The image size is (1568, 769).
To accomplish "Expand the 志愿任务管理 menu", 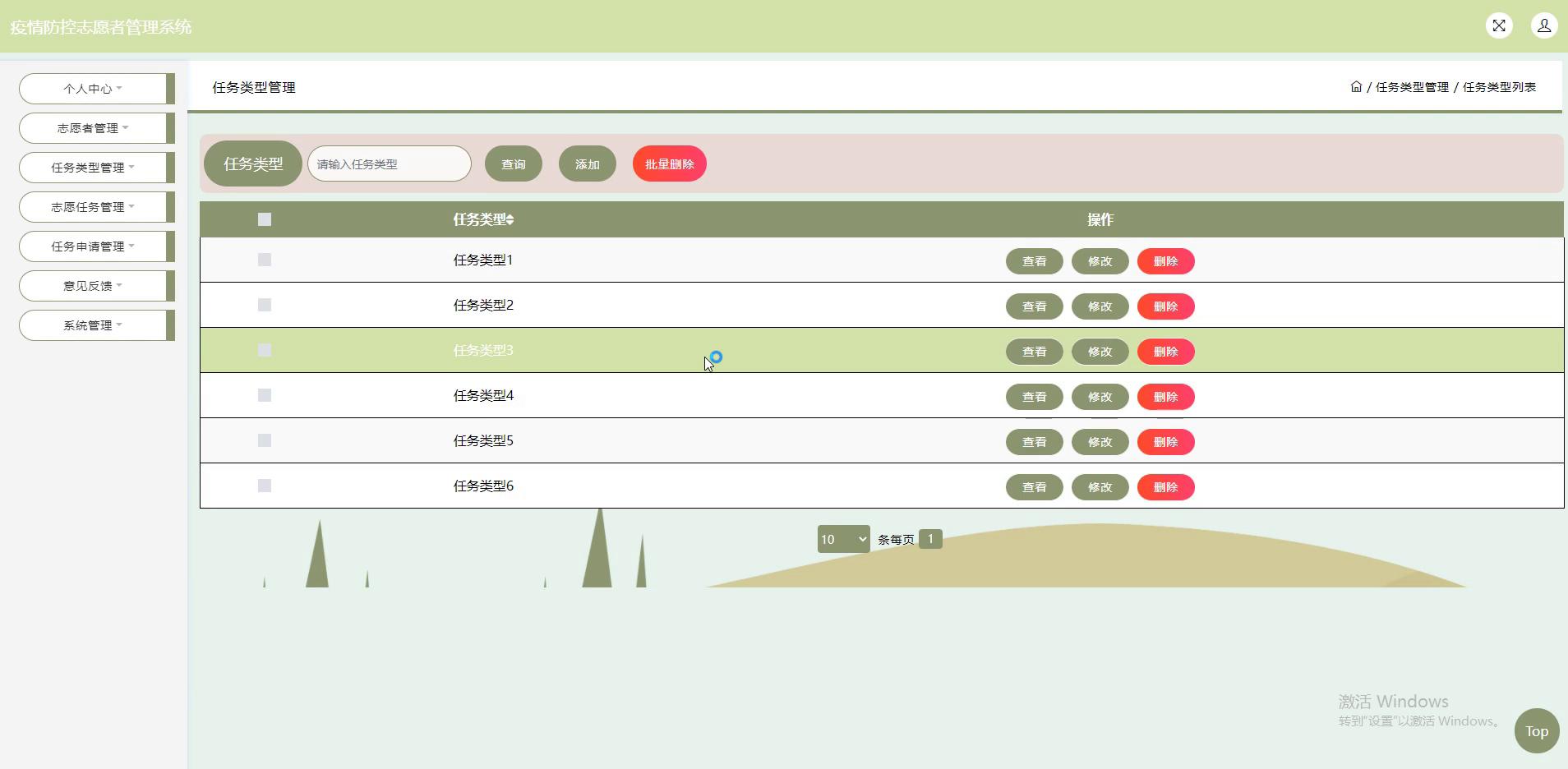I will pos(96,207).
